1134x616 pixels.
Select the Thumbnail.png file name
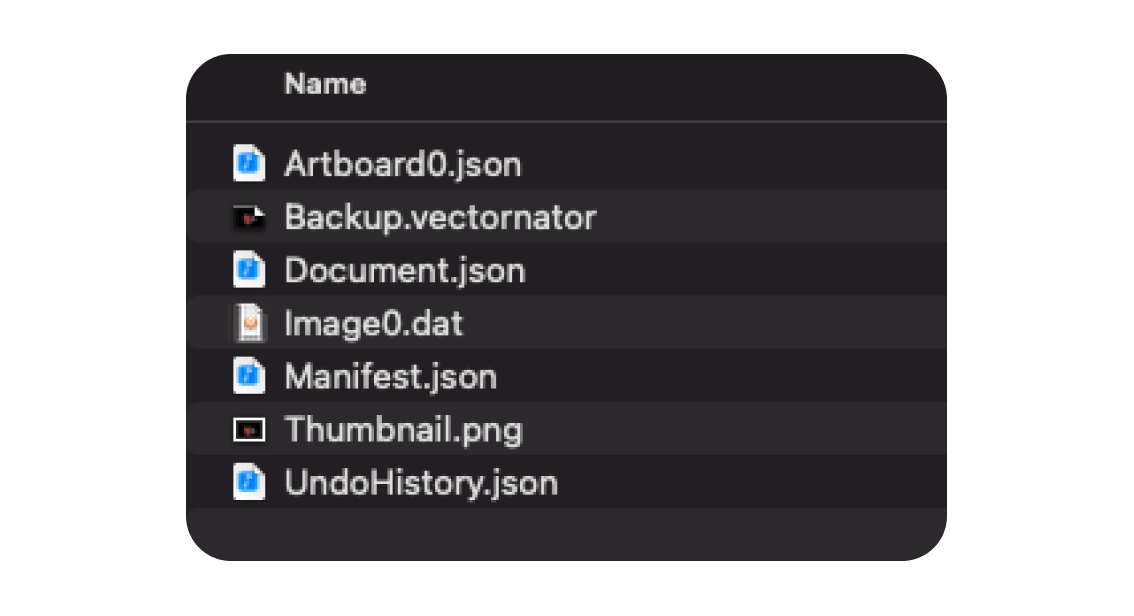coord(403,431)
